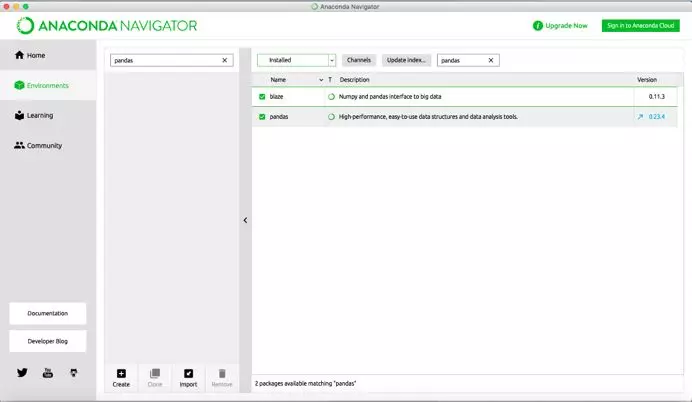The width and height of the screenshot is (692, 402).
Task: Click the Home house icon
Action: tap(19, 55)
